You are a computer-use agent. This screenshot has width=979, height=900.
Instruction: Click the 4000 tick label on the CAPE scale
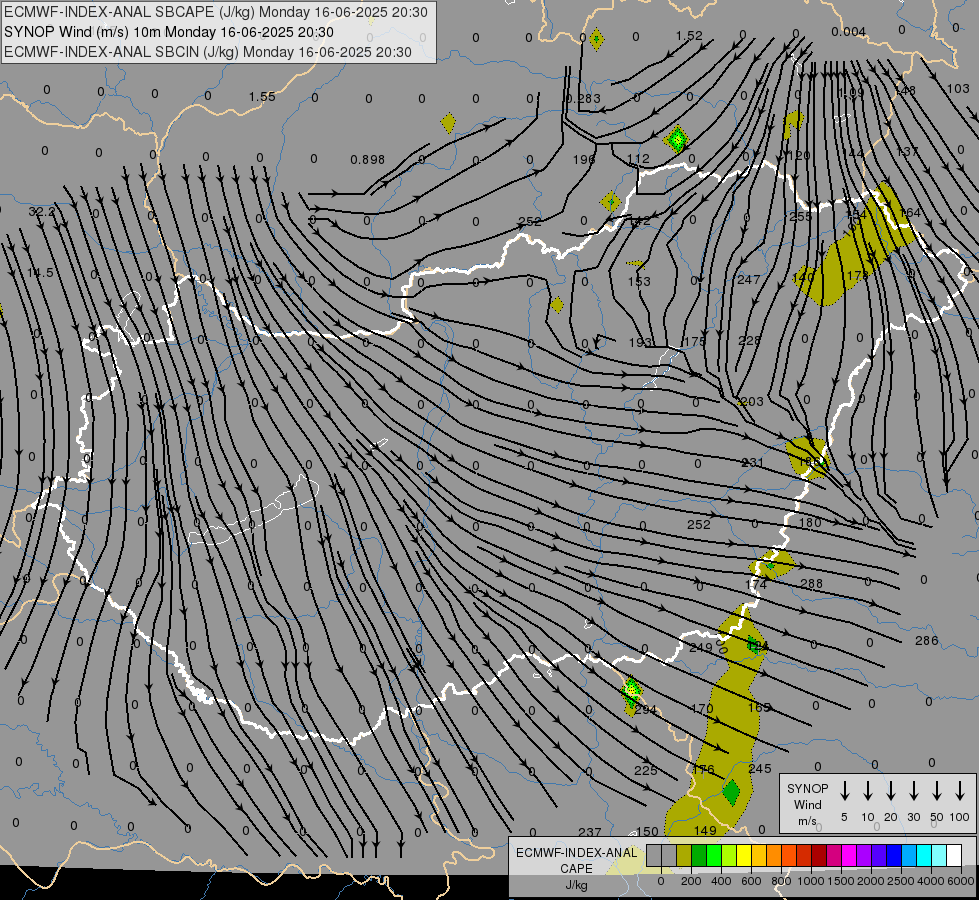(x=931, y=881)
